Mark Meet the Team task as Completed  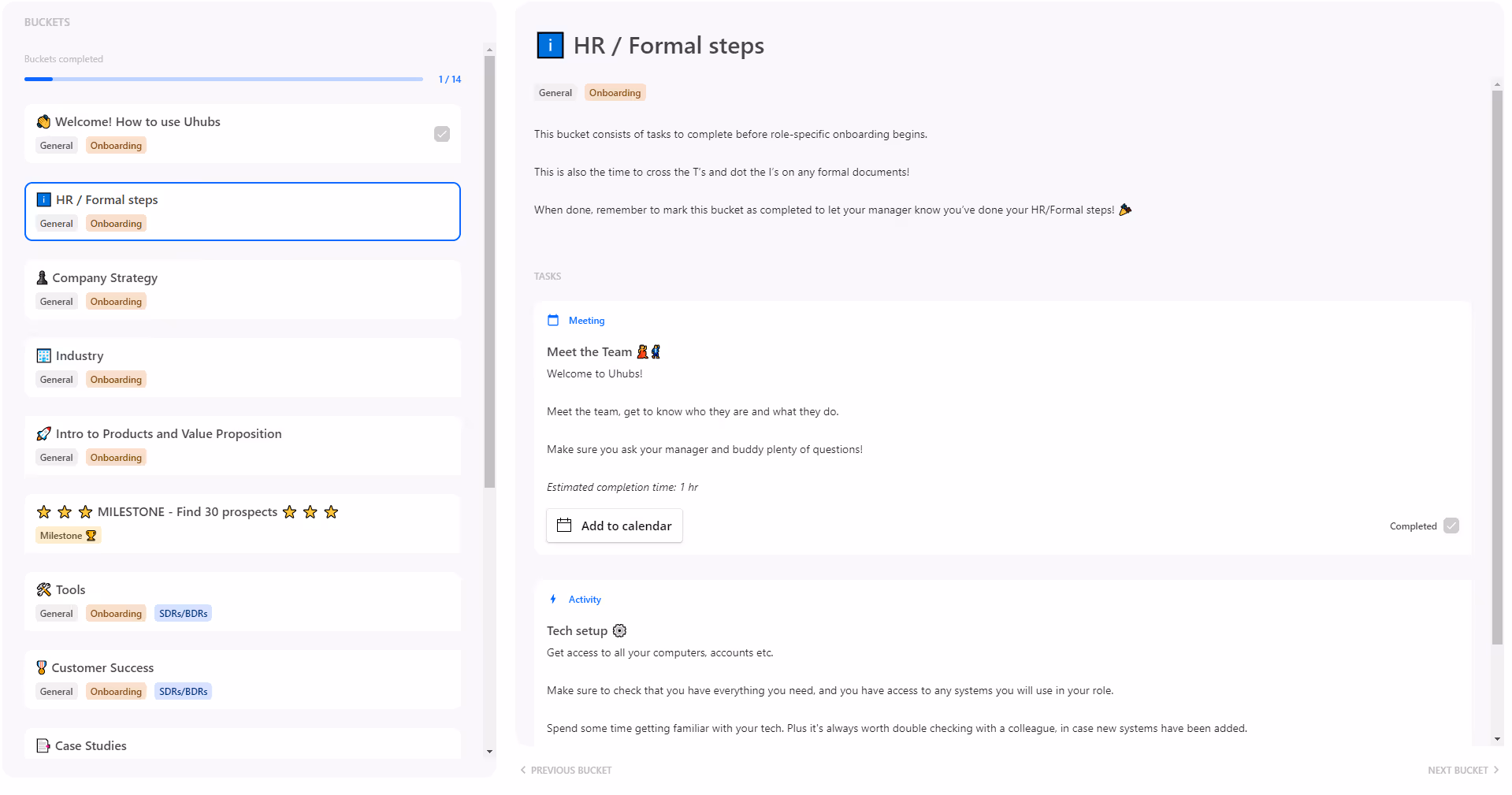click(1451, 526)
